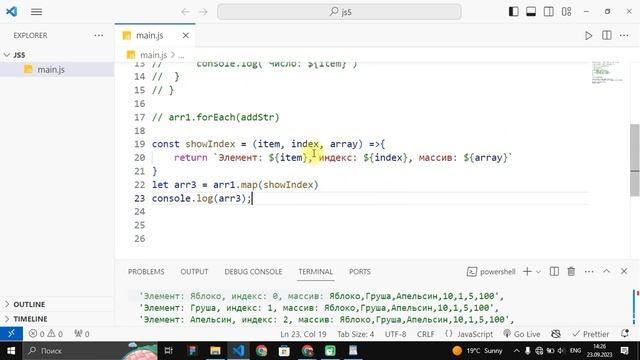Click line number 19 in the gutter

click(x=140, y=144)
